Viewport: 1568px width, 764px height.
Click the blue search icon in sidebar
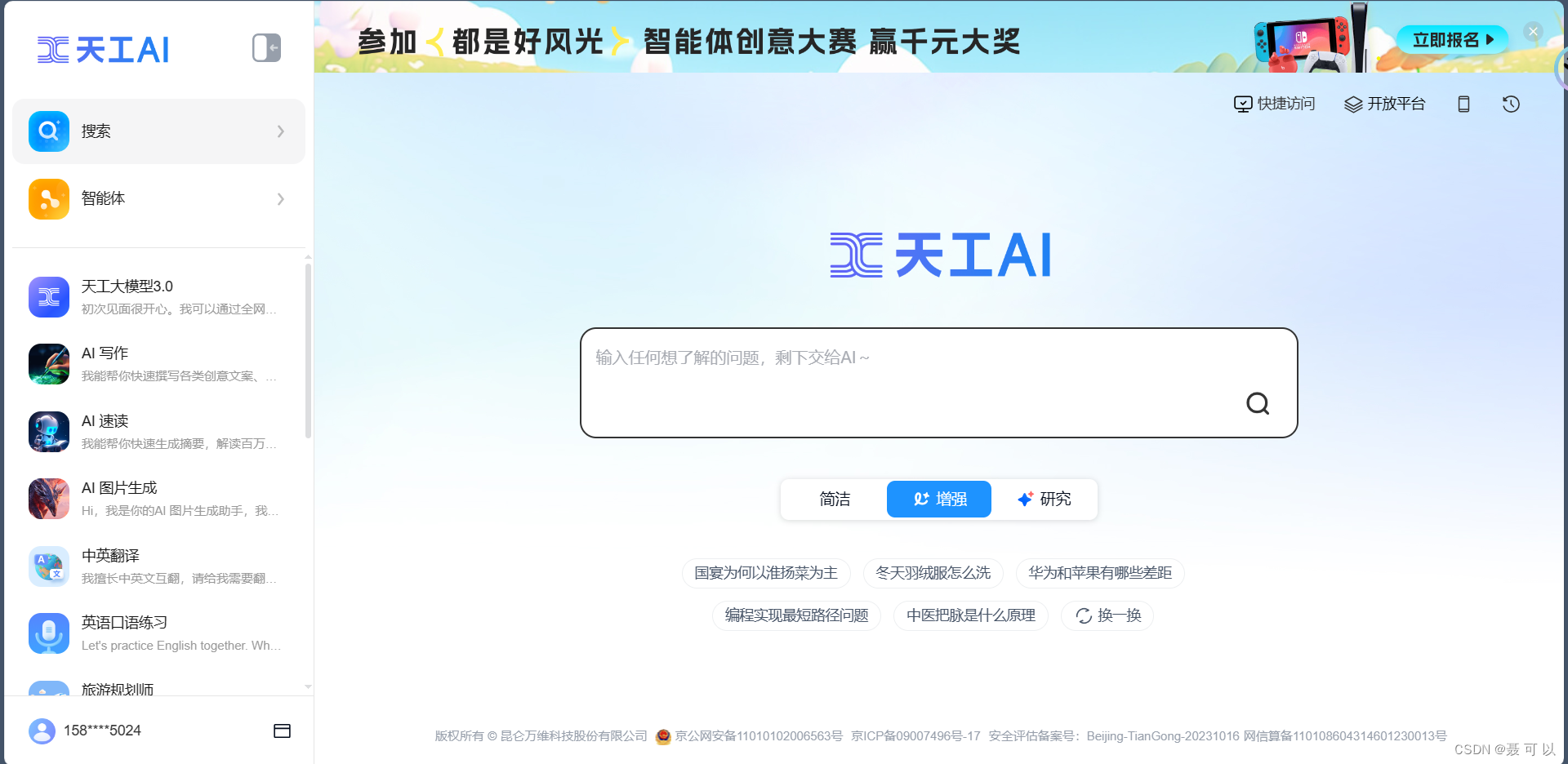49,131
